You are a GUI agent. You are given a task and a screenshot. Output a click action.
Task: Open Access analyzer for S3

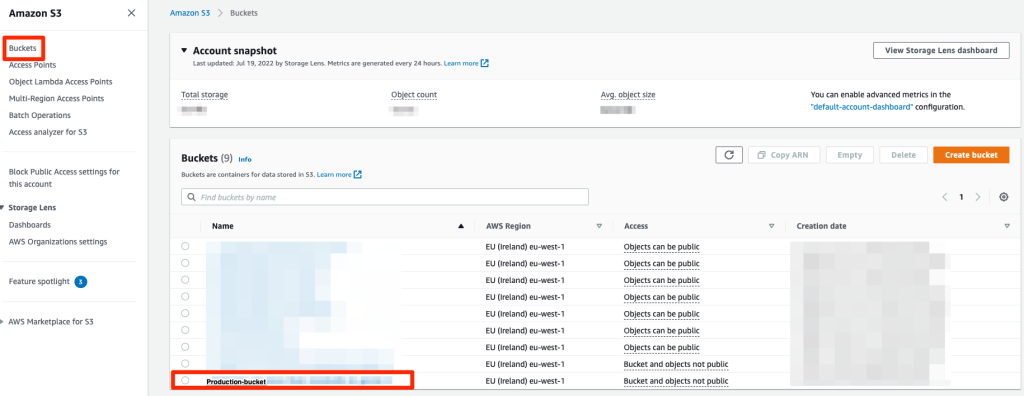[48, 131]
